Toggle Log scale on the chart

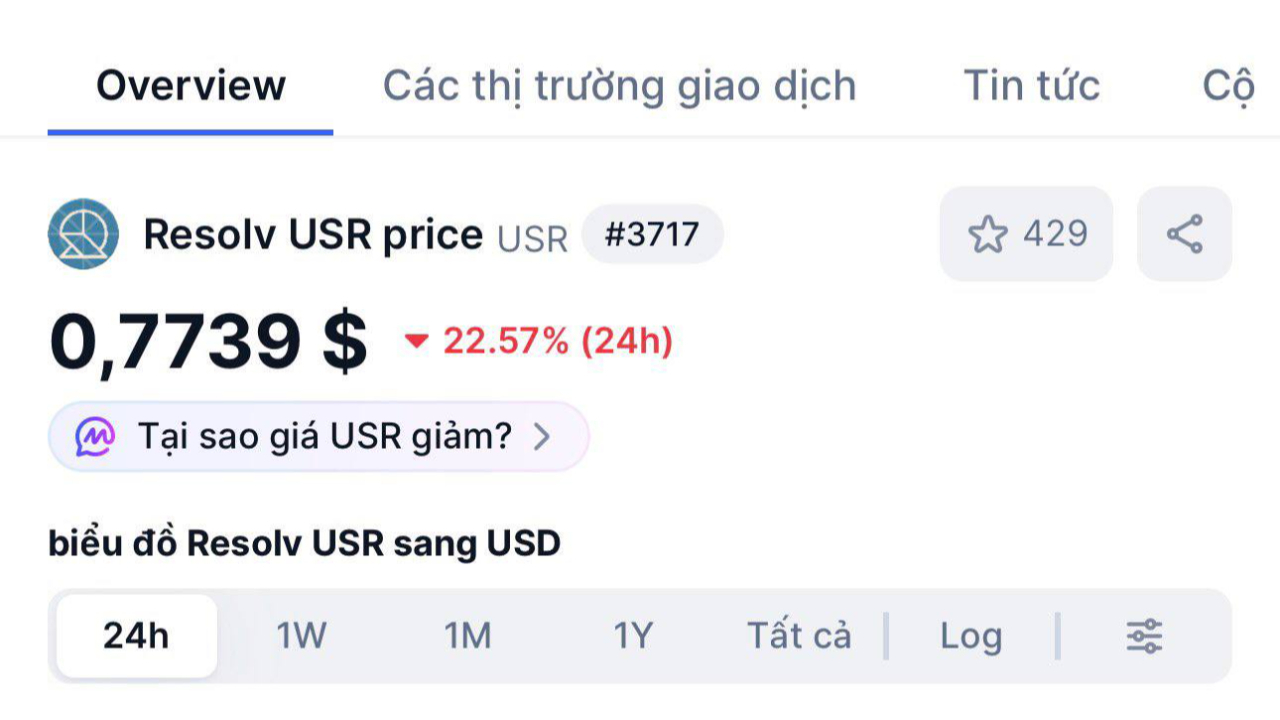tap(971, 637)
